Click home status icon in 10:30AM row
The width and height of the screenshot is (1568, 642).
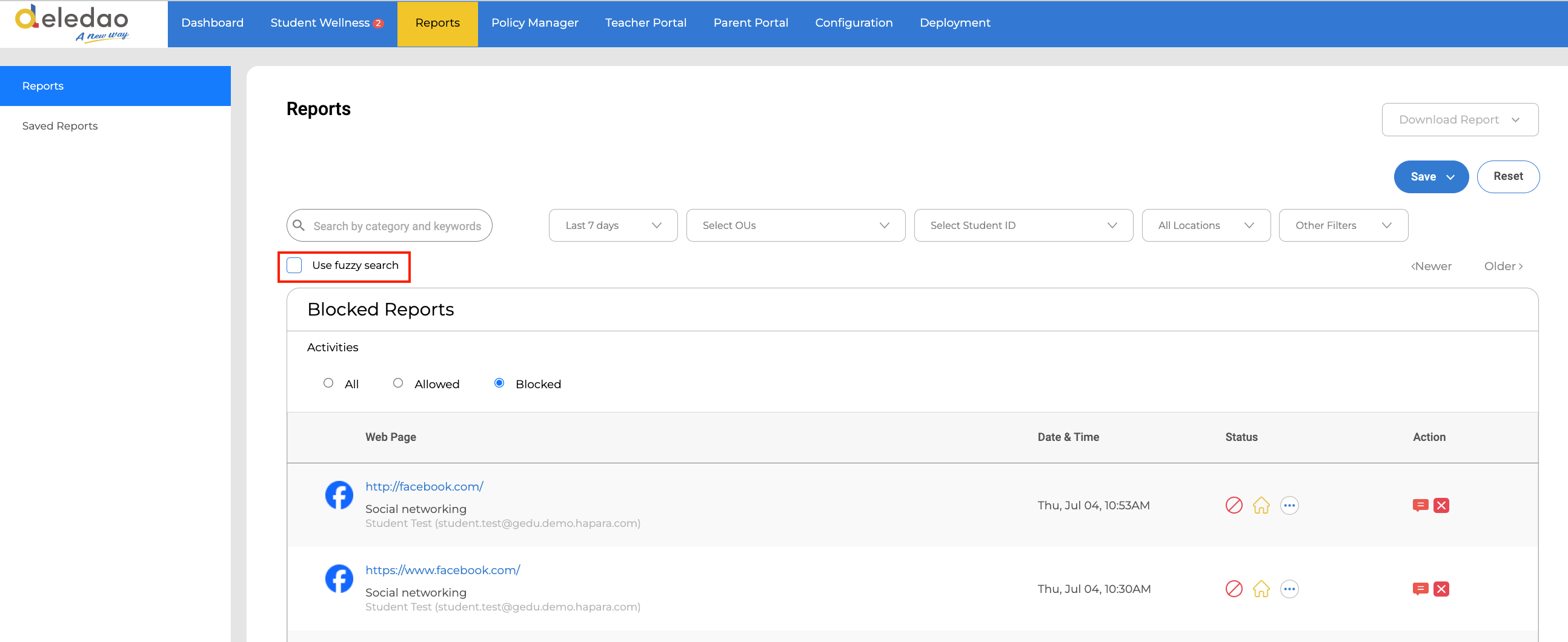tap(1261, 589)
